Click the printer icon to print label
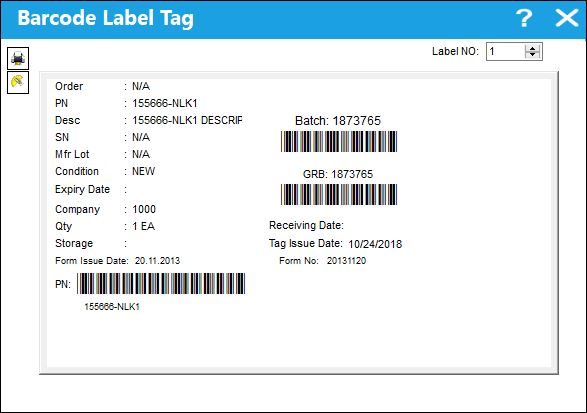 [x=18, y=58]
